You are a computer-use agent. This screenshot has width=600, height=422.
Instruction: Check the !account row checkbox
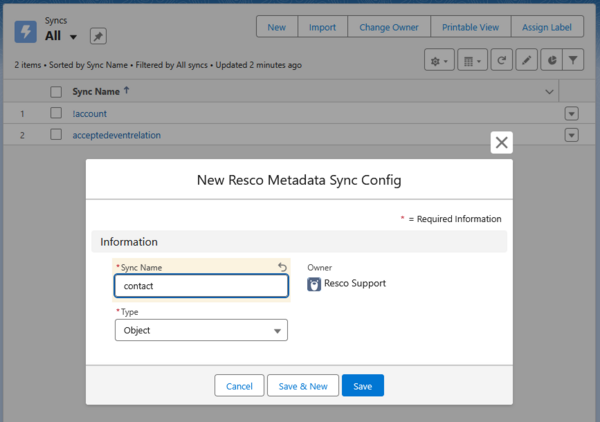[56, 113]
